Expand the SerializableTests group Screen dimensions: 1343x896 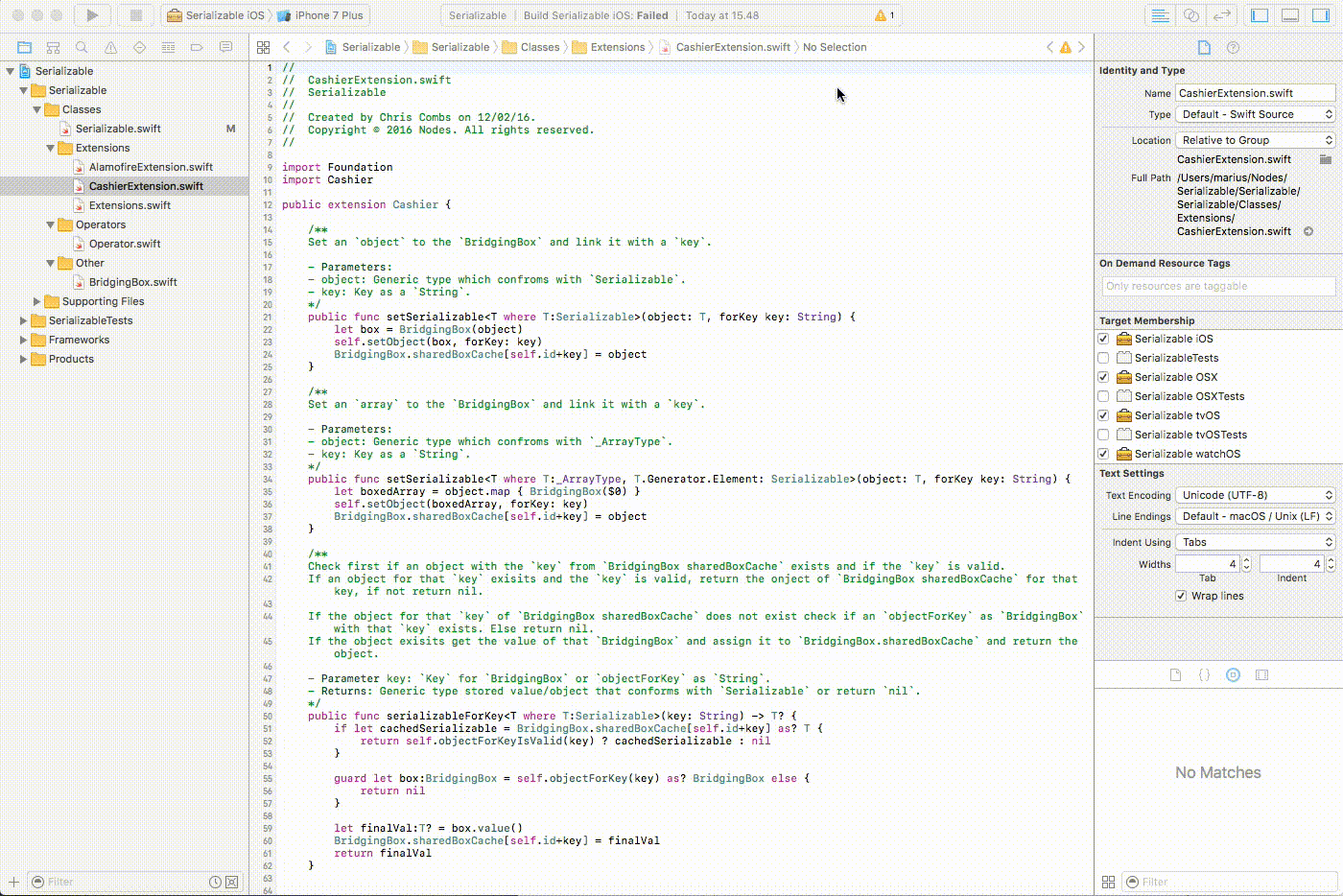(24, 320)
